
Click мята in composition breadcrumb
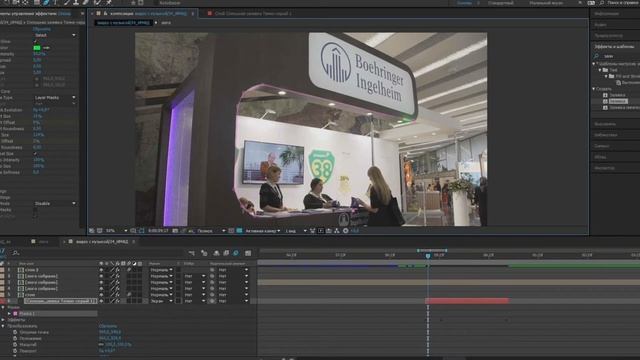(x=166, y=22)
